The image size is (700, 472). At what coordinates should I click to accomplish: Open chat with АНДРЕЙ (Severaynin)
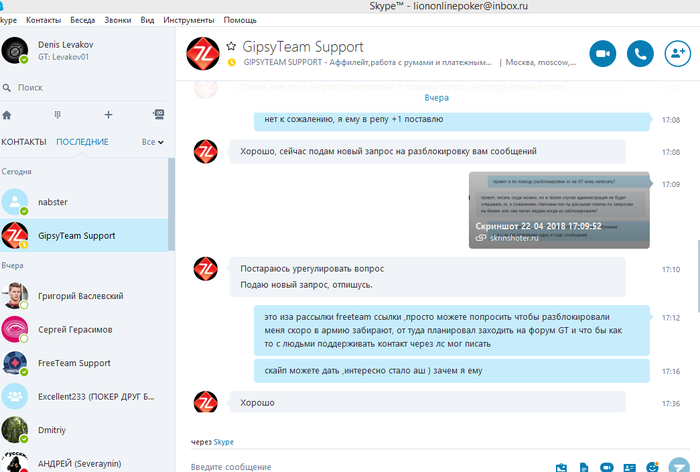coord(84,461)
